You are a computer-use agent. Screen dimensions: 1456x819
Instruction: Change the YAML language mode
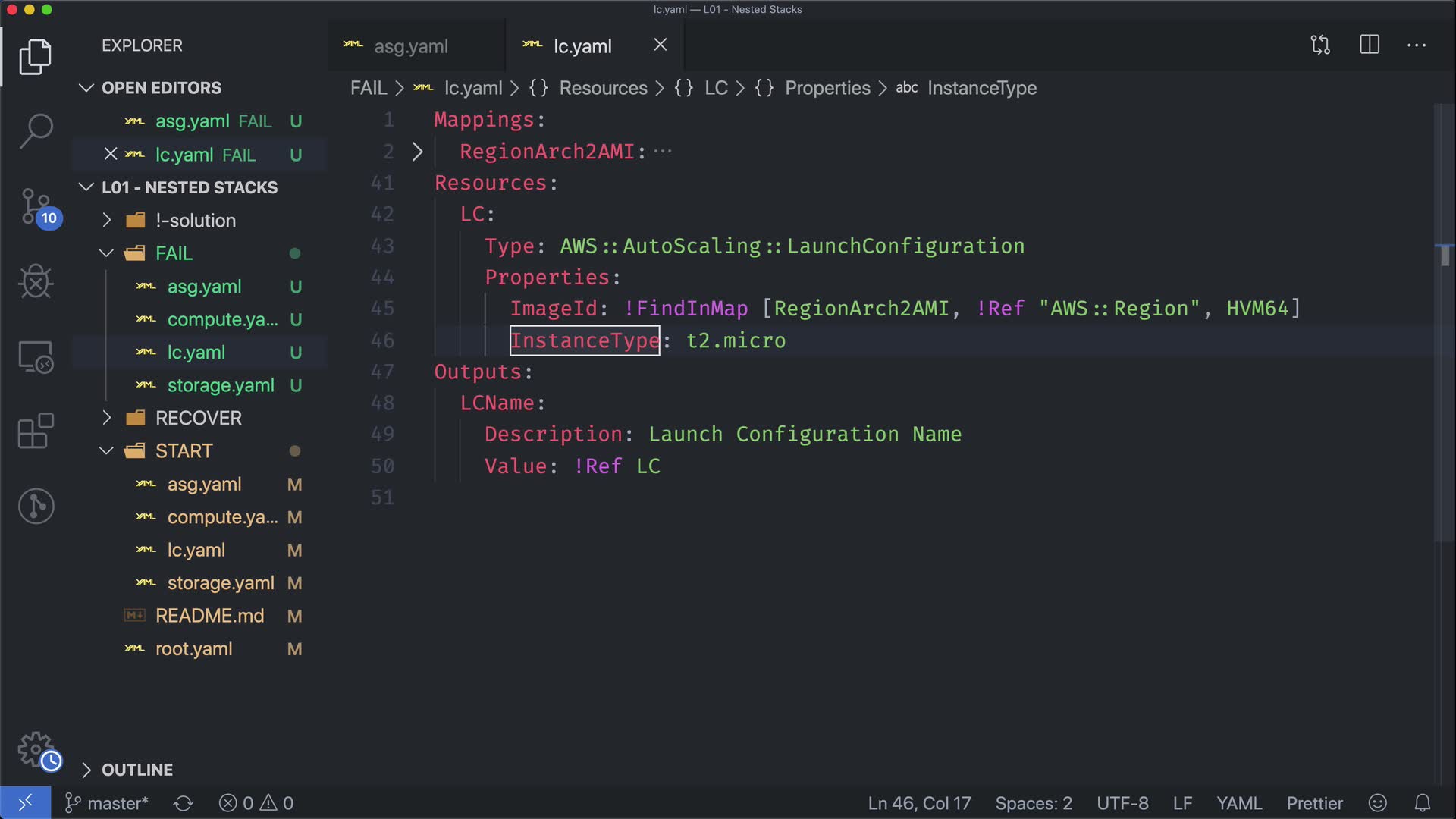coord(1238,803)
